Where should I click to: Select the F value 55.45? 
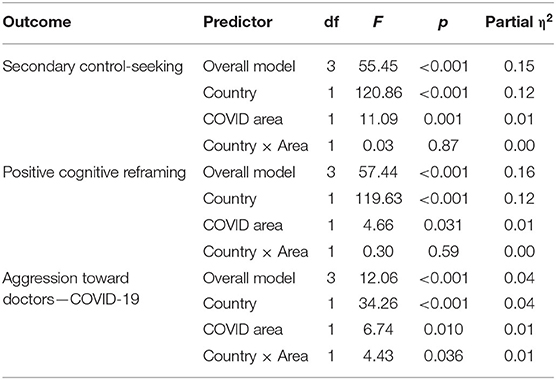point(378,66)
